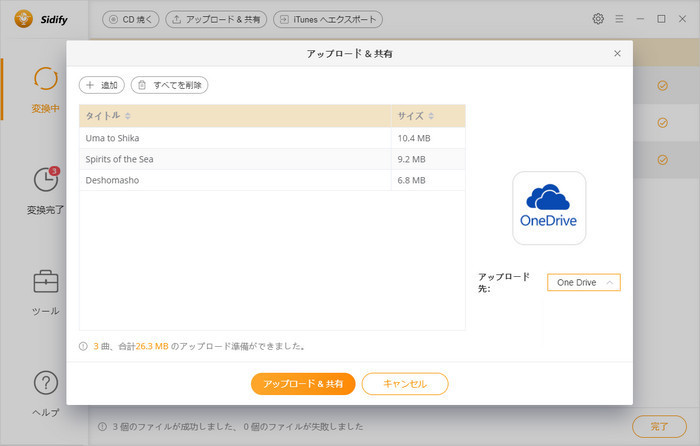Click the orange アップロード & 共有 button
Viewport: 700px width, 446px height.
coord(303,384)
